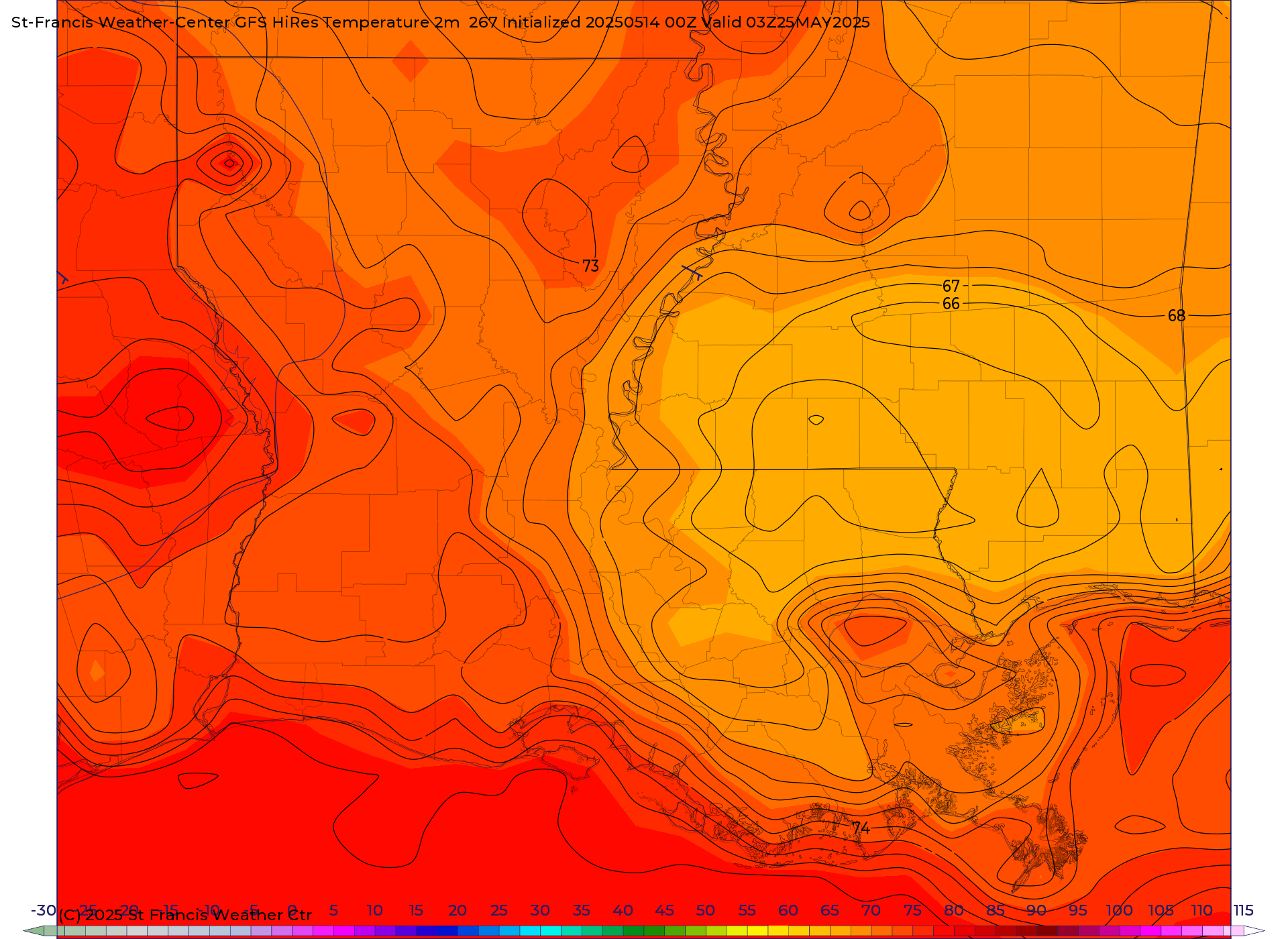This screenshot has width=1288, height=939.
Task: Click the map title 'St-Francis Weather-Center GFS HiRes Temperature 2m'
Action: pos(235,23)
